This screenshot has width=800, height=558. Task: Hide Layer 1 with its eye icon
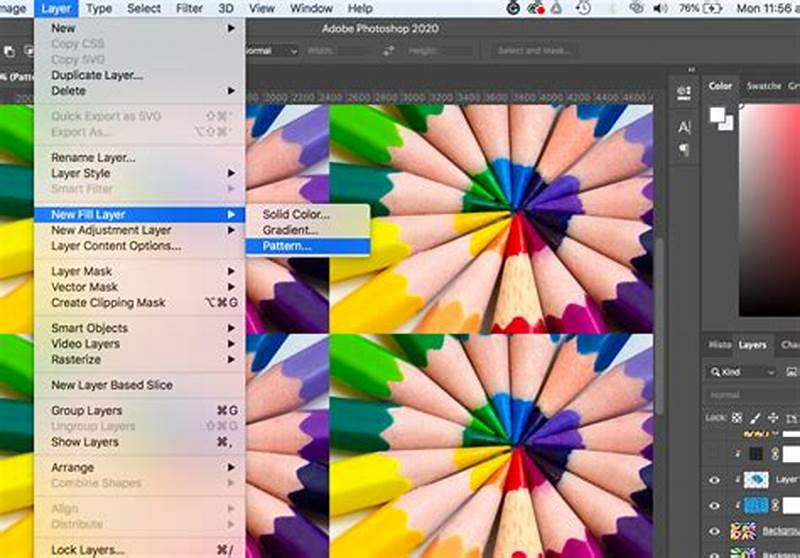click(x=714, y=479)
